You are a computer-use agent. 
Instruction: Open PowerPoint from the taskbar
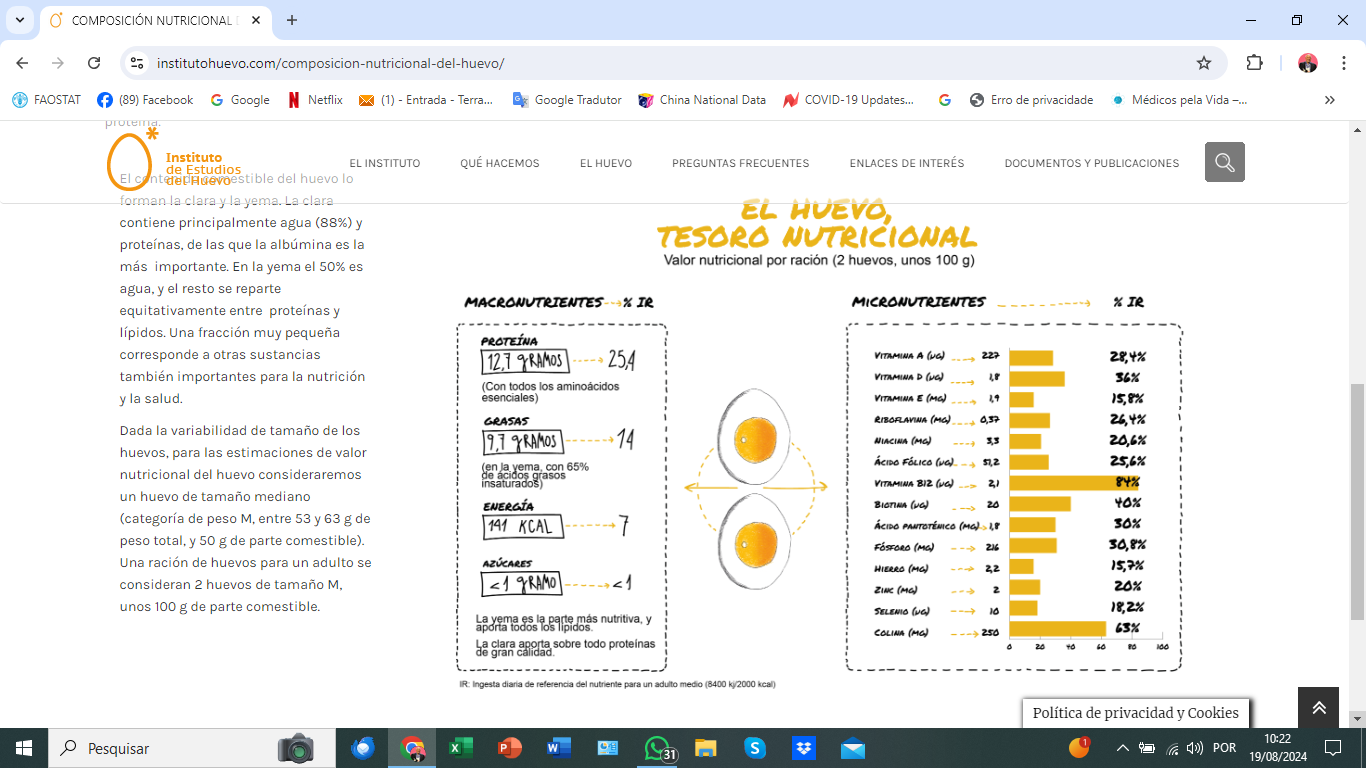point(510,748)
